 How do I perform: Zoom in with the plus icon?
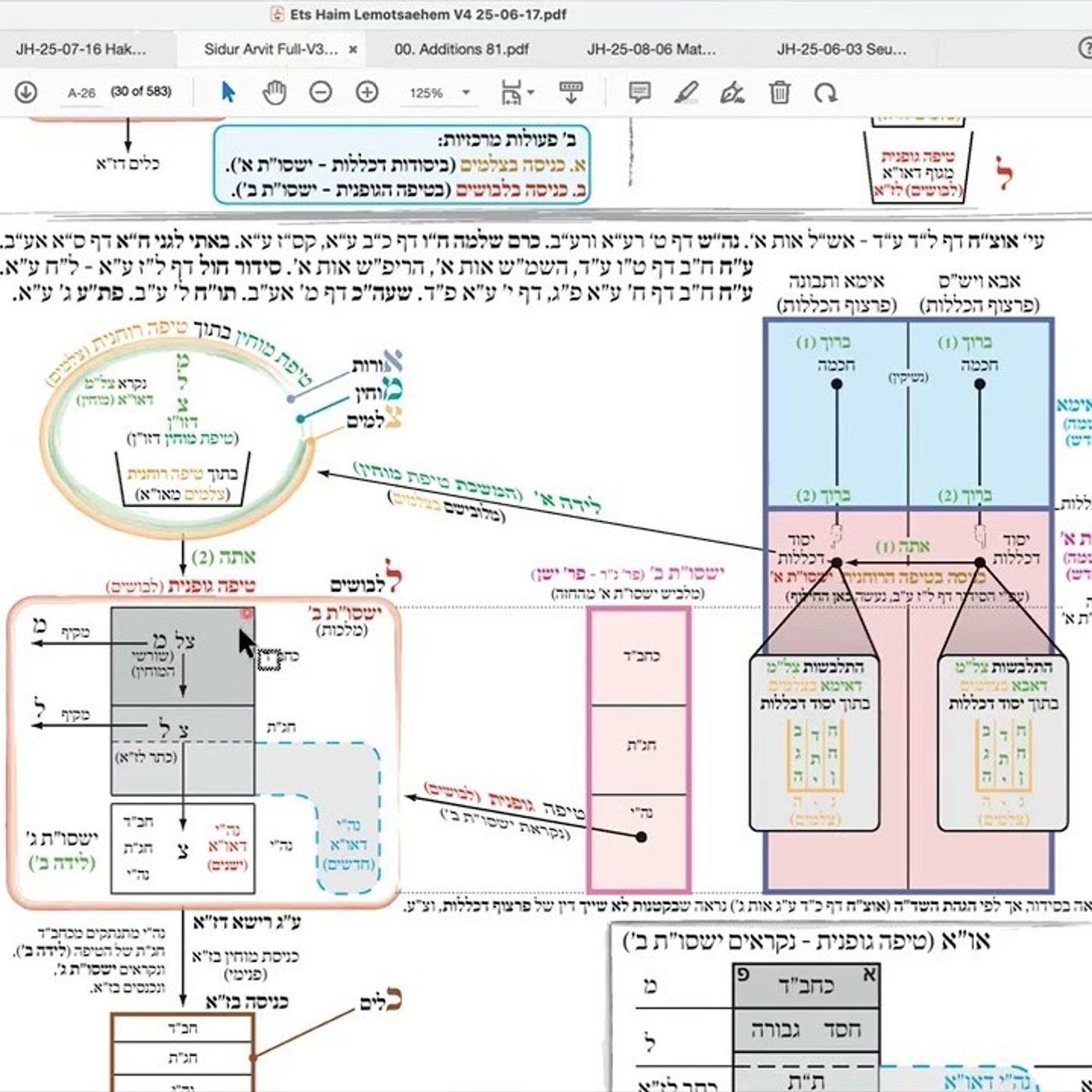click(x=367, y=92)
